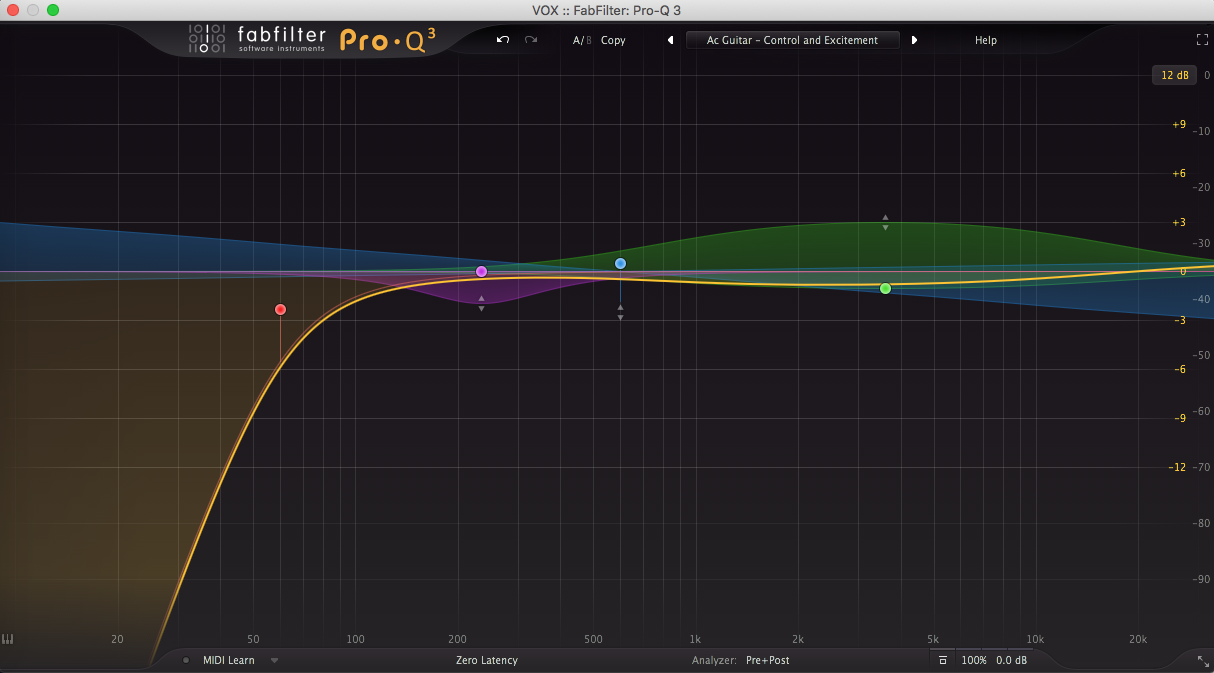This screenshot has height=673, width=1214.
Task: Click the 20k frequency axis label
Action: [x=1138, y=639]
